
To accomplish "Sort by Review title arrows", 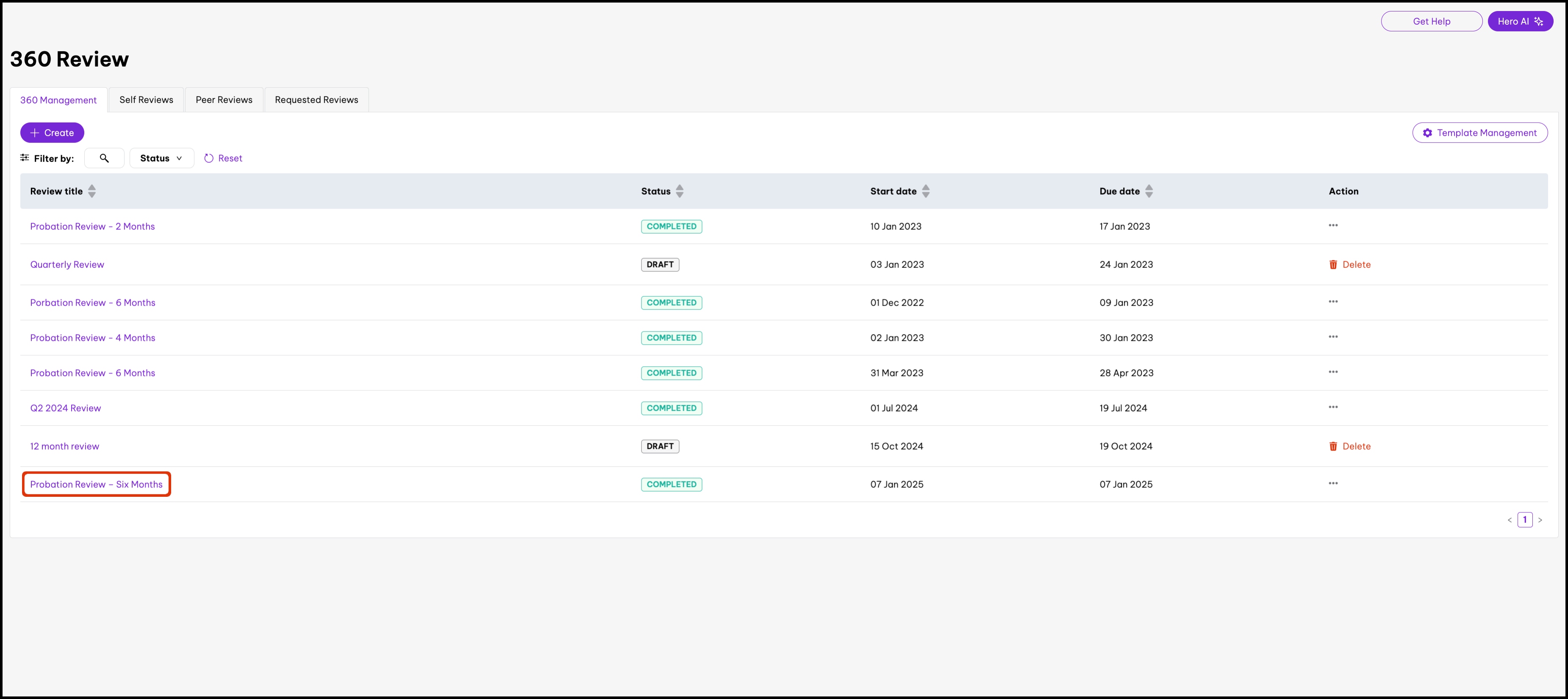I will [x=92, y=191].
